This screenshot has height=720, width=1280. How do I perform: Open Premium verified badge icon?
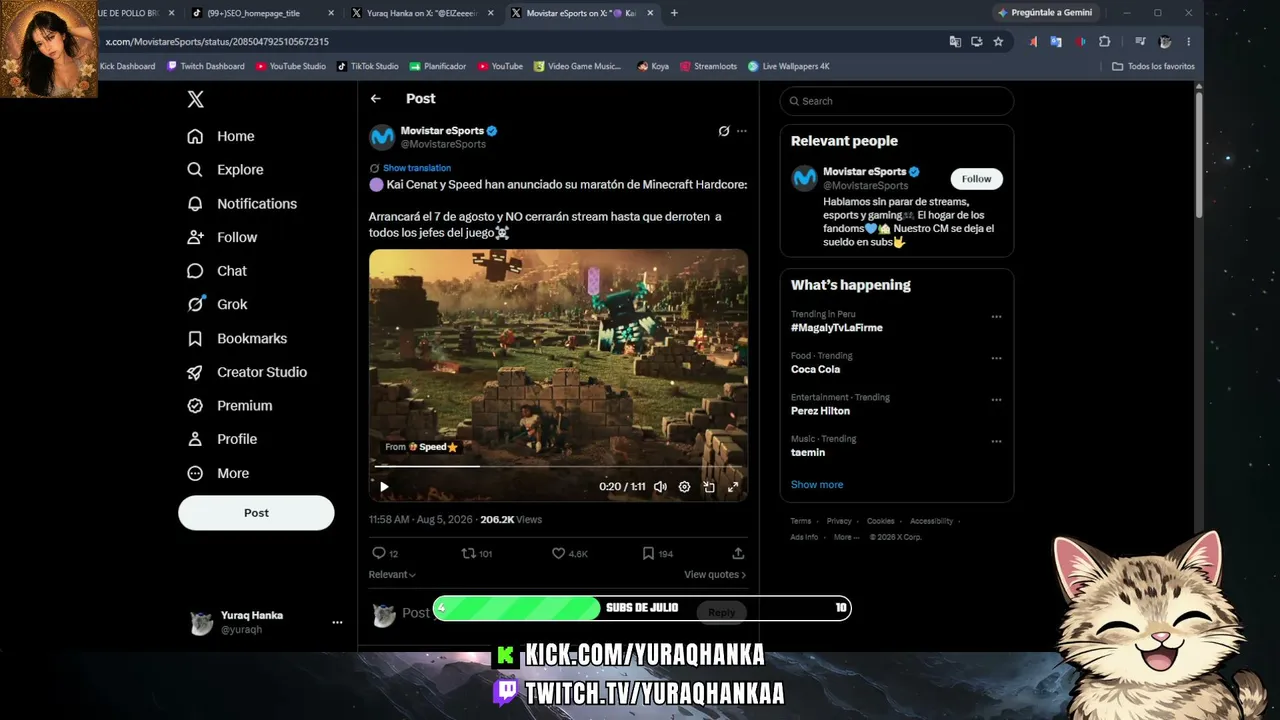point(195,406)
